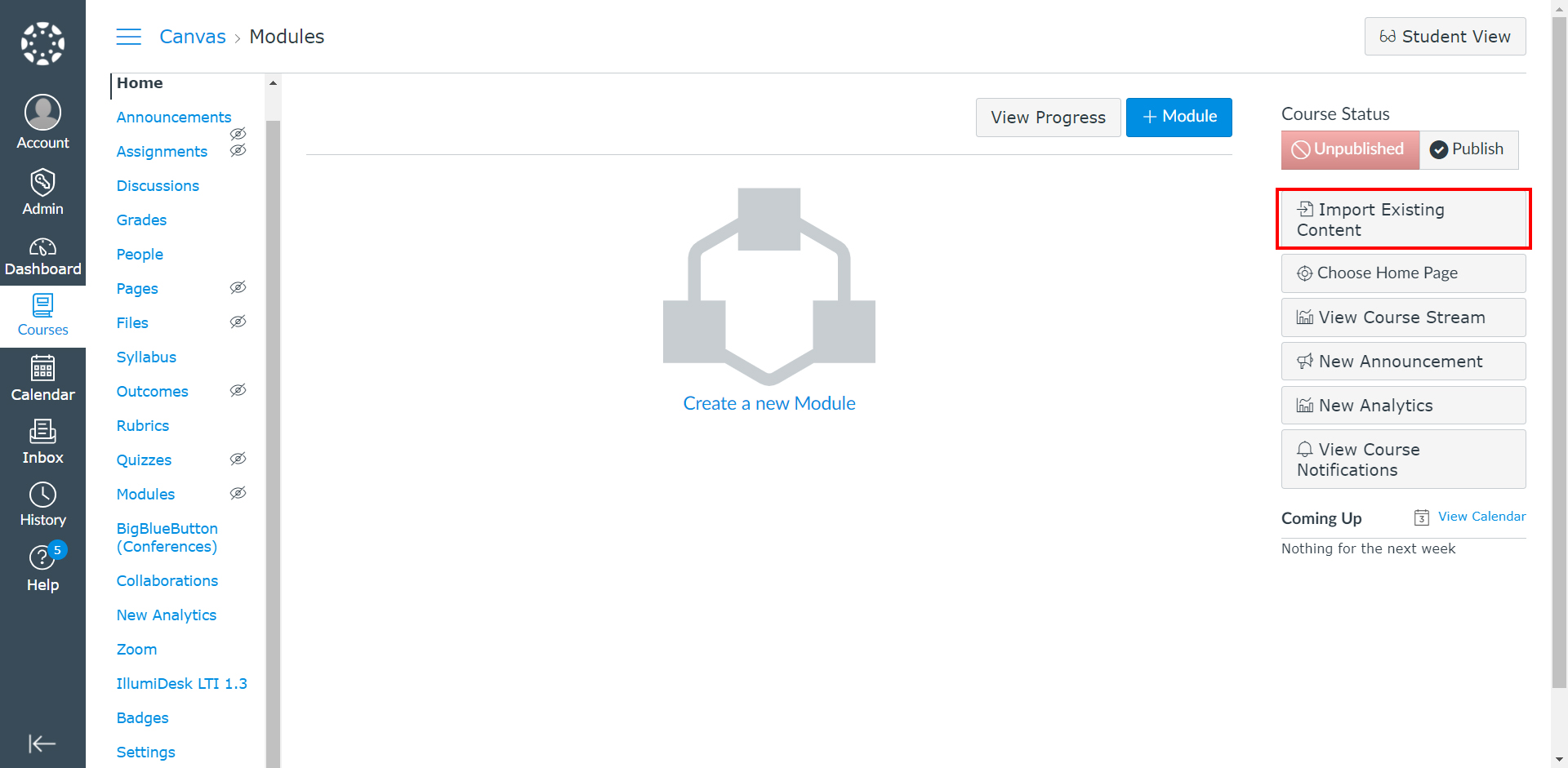Open BigBlueButton (Conferences) link
The height and width of the screenshot is (768, 1568).
[x=167, y=538]
